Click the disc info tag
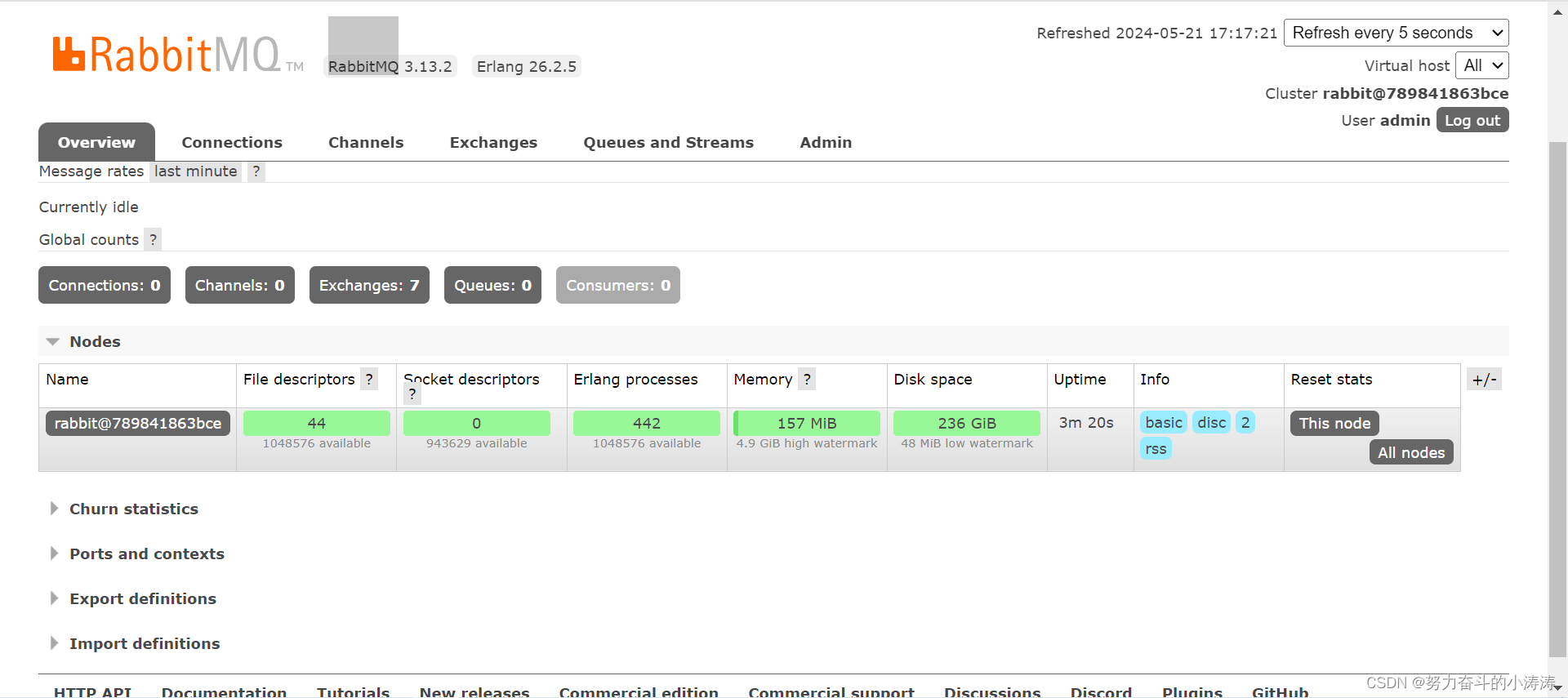The image size is (1568, 698). [1212, 422]
